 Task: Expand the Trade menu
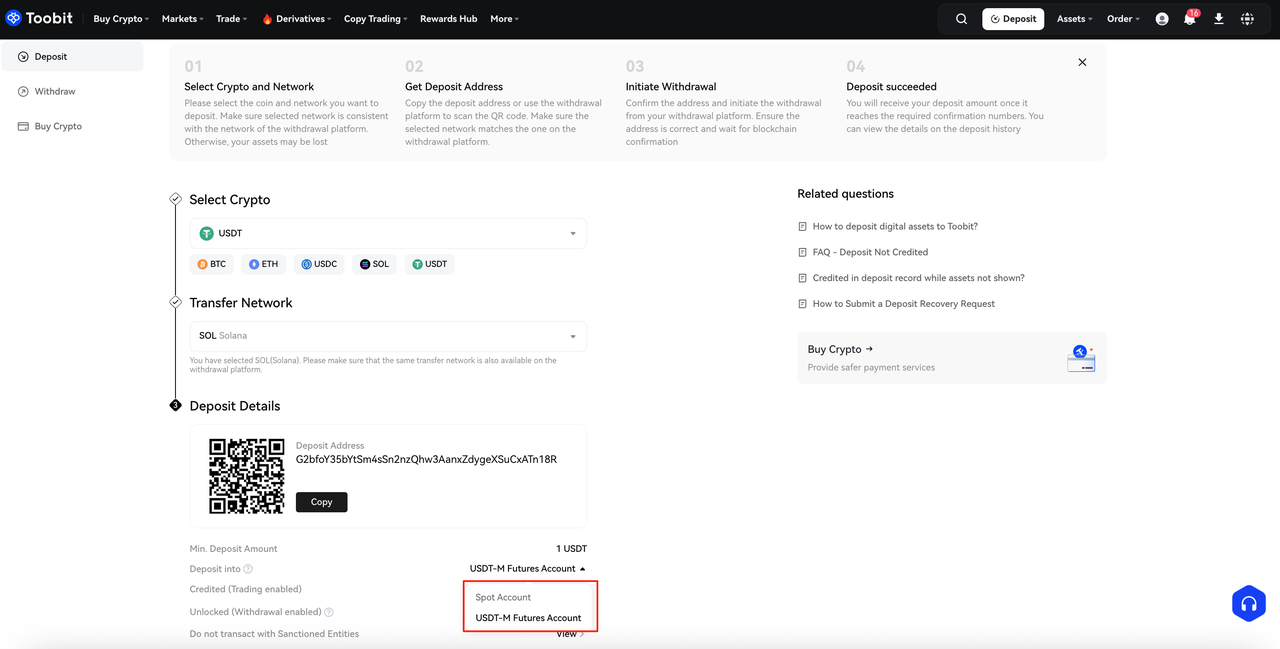231,19
